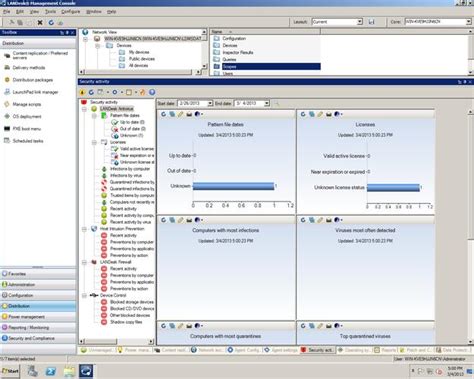474x379 pixels.
Task: Refresh the Licenses chart panel
Action: click(303, 114)
